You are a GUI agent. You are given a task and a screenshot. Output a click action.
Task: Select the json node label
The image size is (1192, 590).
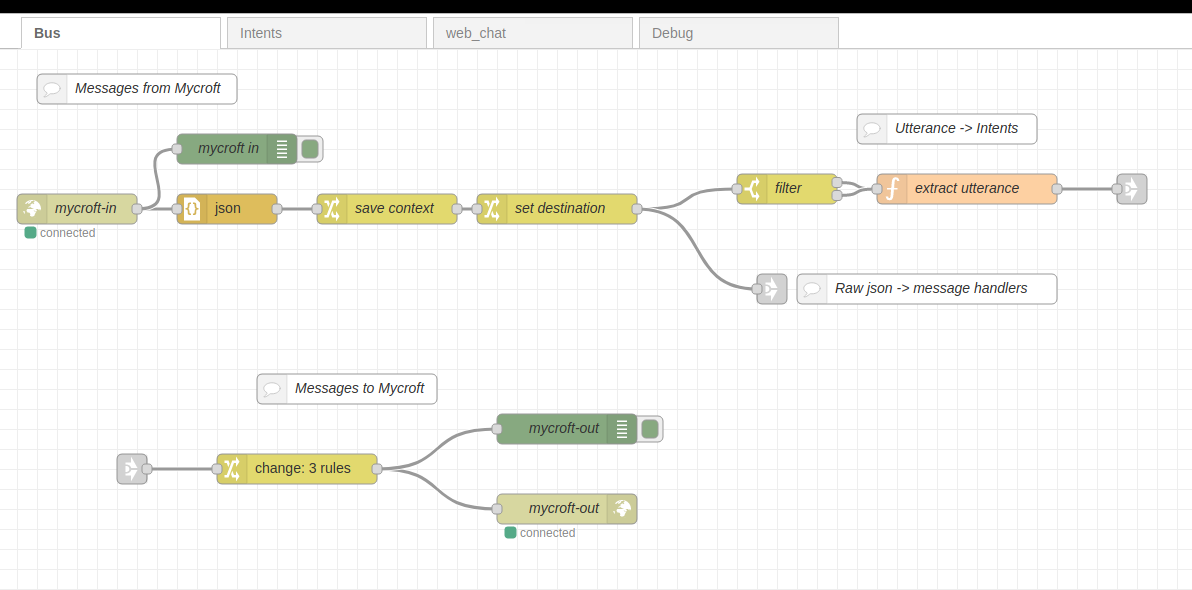coord(228,208)
